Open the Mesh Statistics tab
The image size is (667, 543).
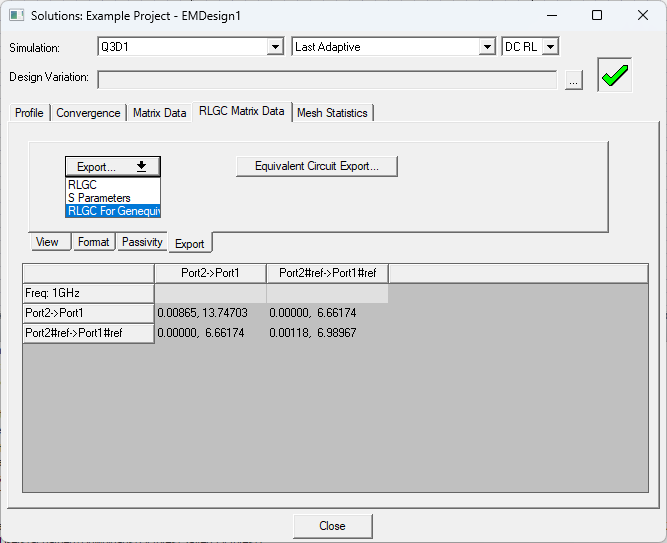coord(332,113)
